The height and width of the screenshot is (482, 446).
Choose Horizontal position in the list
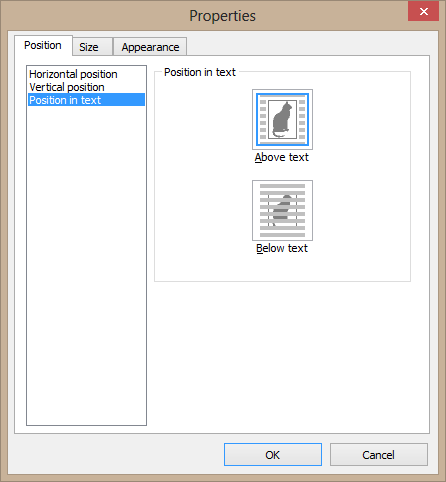(x=73, y=74)
